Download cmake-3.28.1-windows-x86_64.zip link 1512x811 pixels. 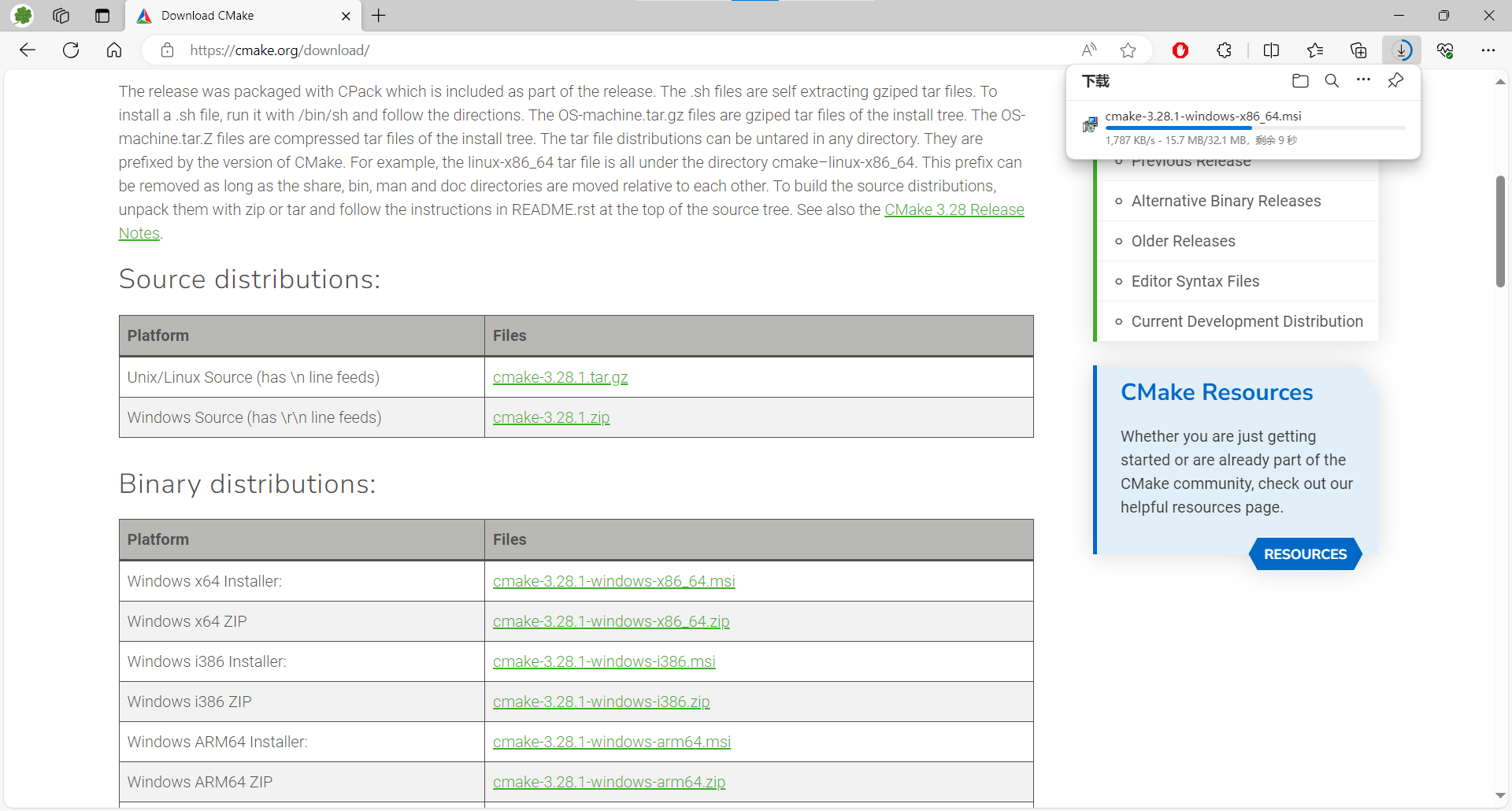[x=611, y=622]
